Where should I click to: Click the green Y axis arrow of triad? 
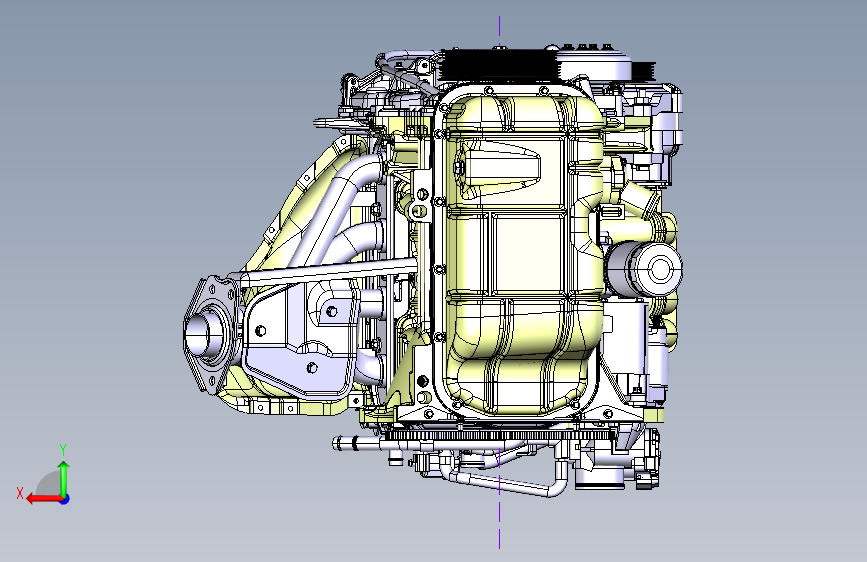(64, 479)
